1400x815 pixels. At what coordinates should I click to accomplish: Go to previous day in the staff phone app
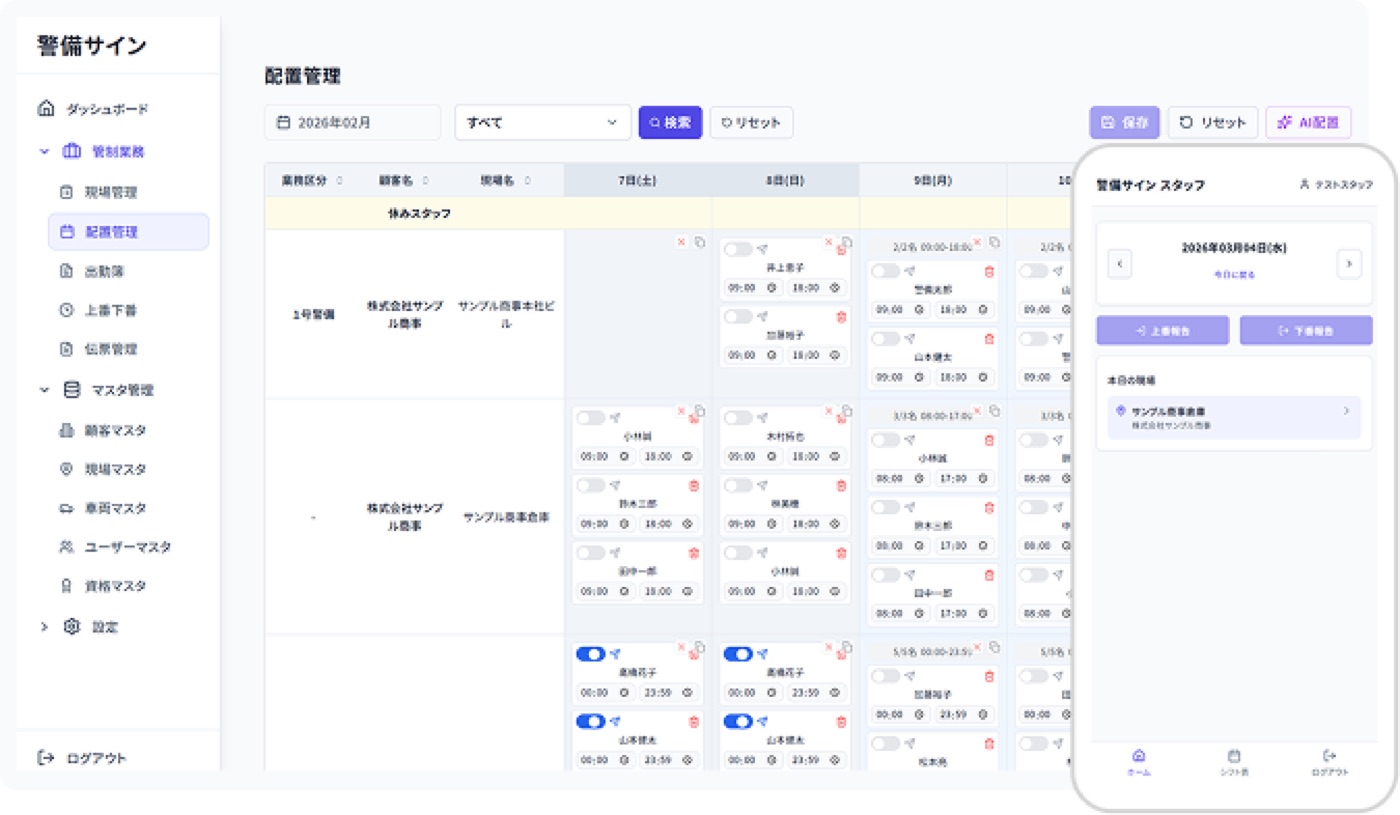point(1120,264)
